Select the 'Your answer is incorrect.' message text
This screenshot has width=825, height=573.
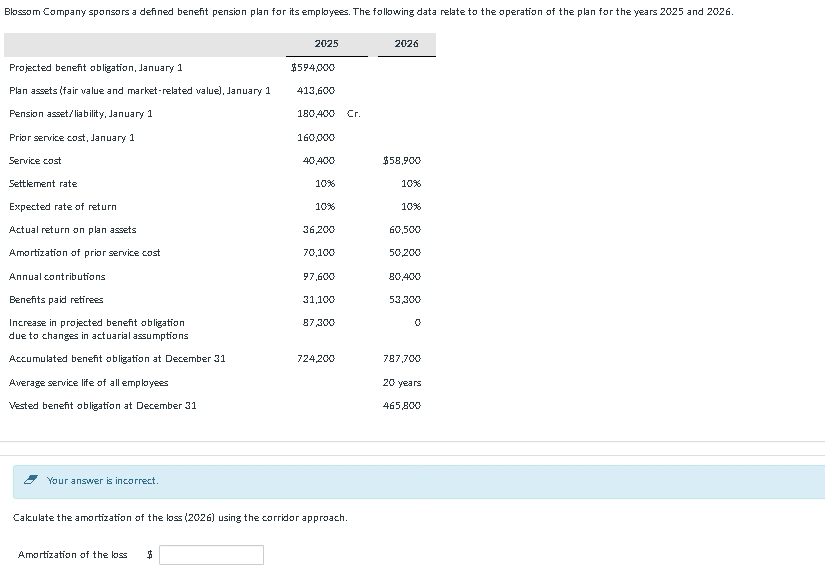(103, 480)
